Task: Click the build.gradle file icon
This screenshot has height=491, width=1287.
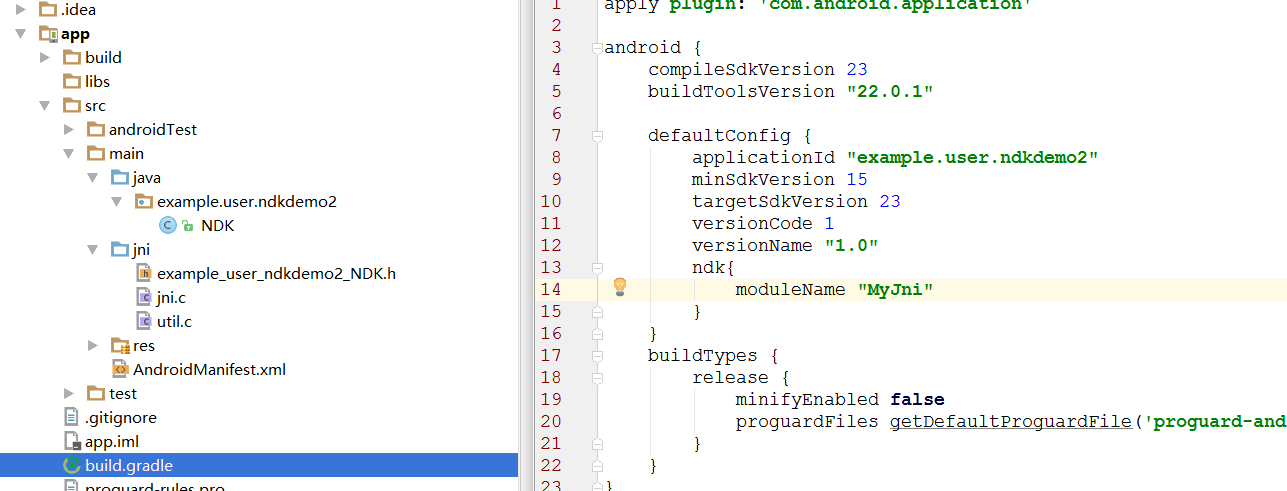Action: pyautogui.click(x=72, y=466)
